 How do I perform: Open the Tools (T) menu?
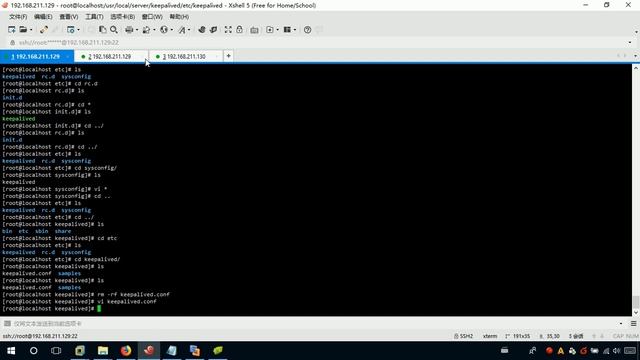(x=94, y=17)
